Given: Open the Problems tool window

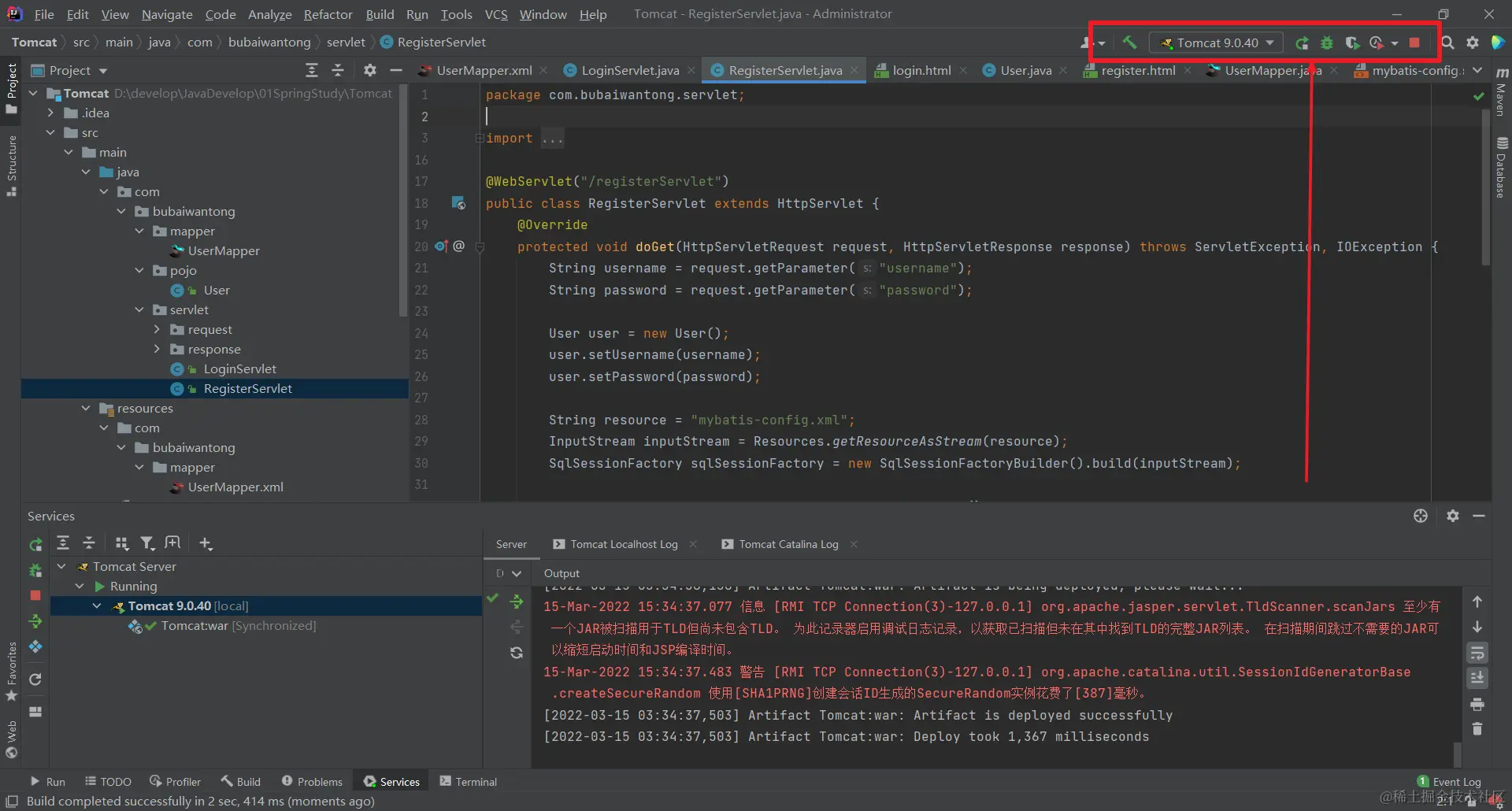Looking at the screenshot, I should (312, 781).
